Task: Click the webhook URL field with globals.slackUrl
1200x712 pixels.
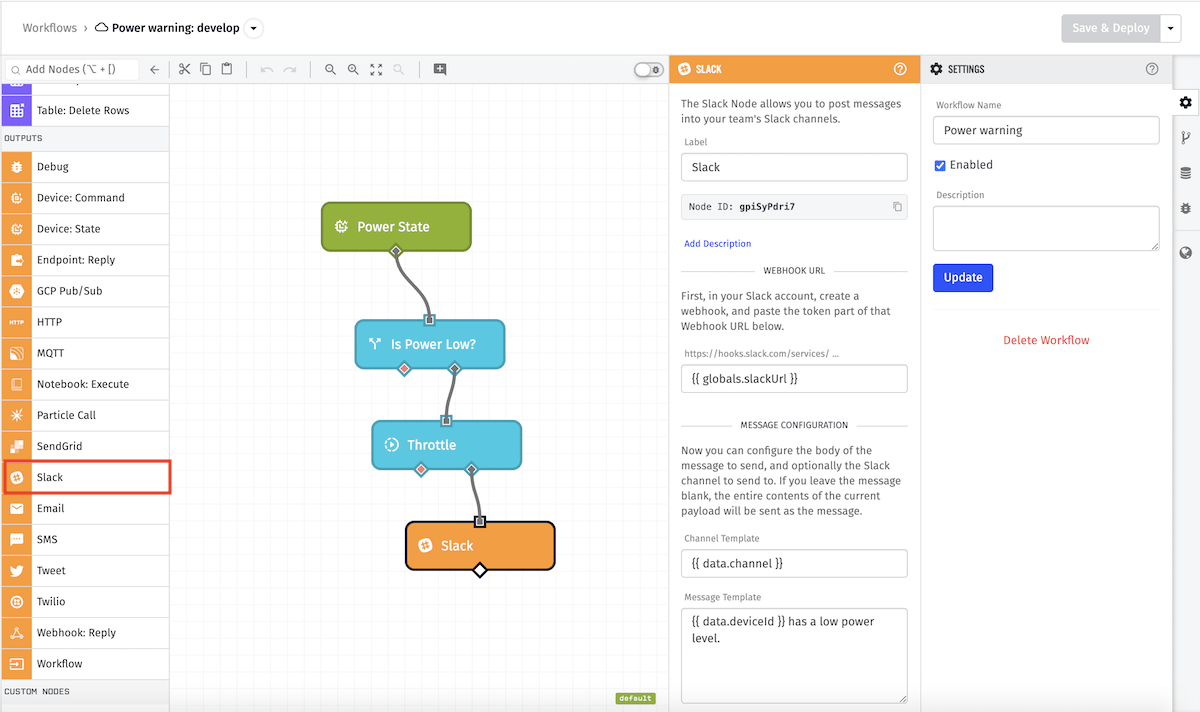Action: (794, 379)
